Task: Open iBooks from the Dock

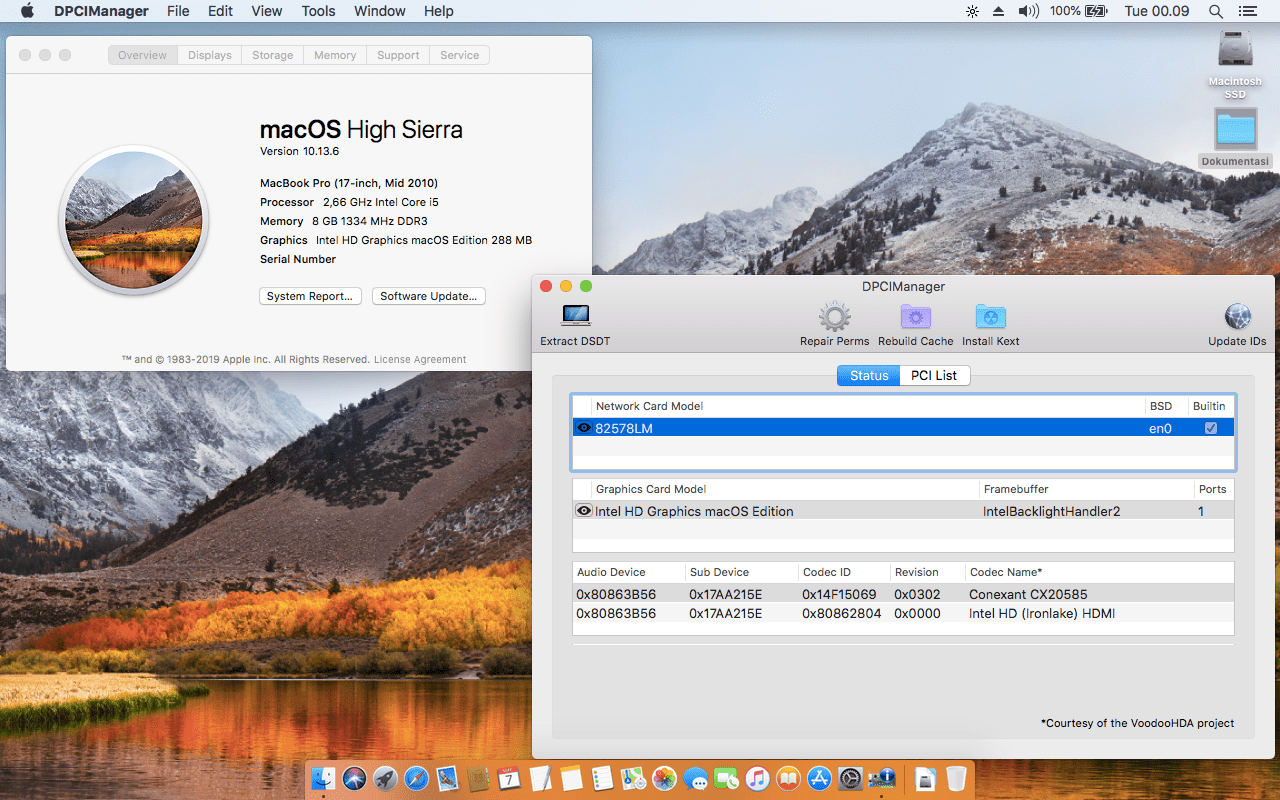Action: [x=788, y=779]
